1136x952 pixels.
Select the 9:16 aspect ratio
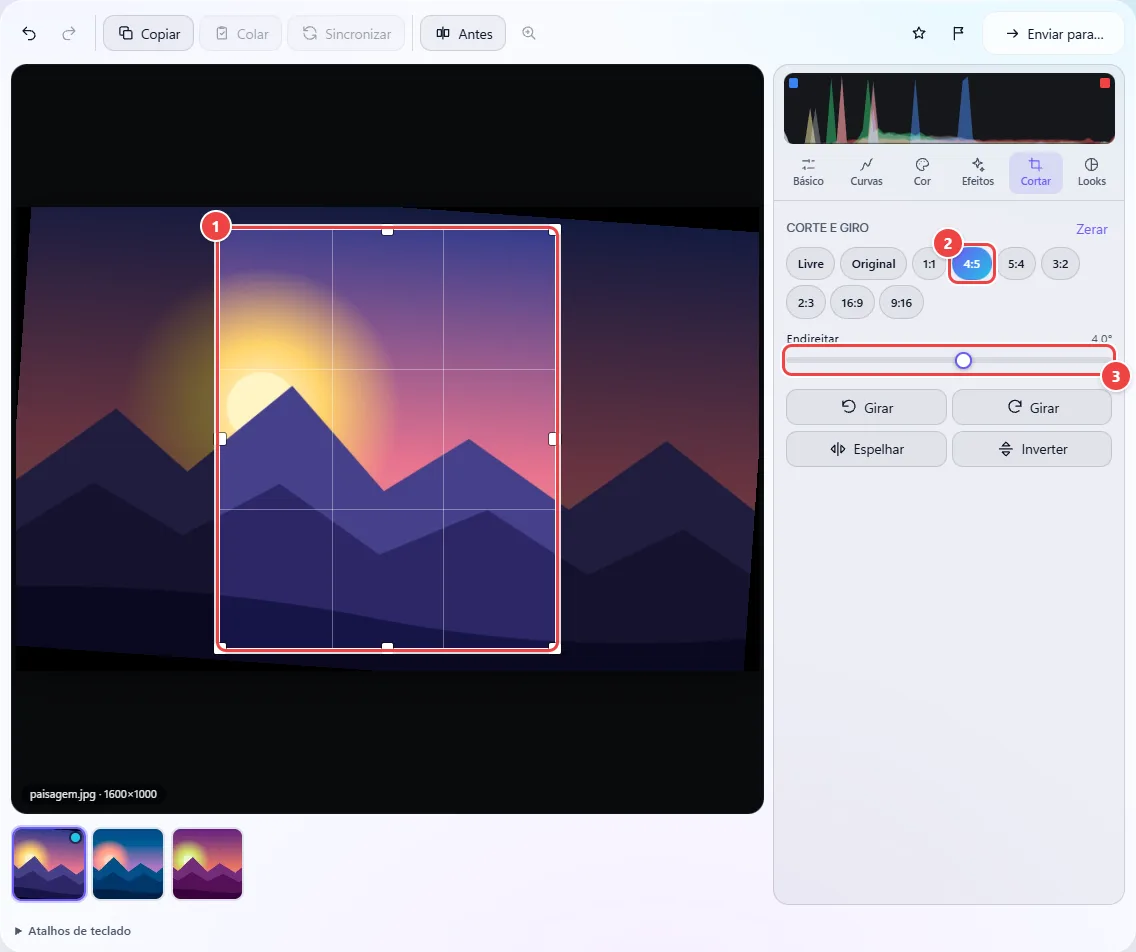pos(901,303)
